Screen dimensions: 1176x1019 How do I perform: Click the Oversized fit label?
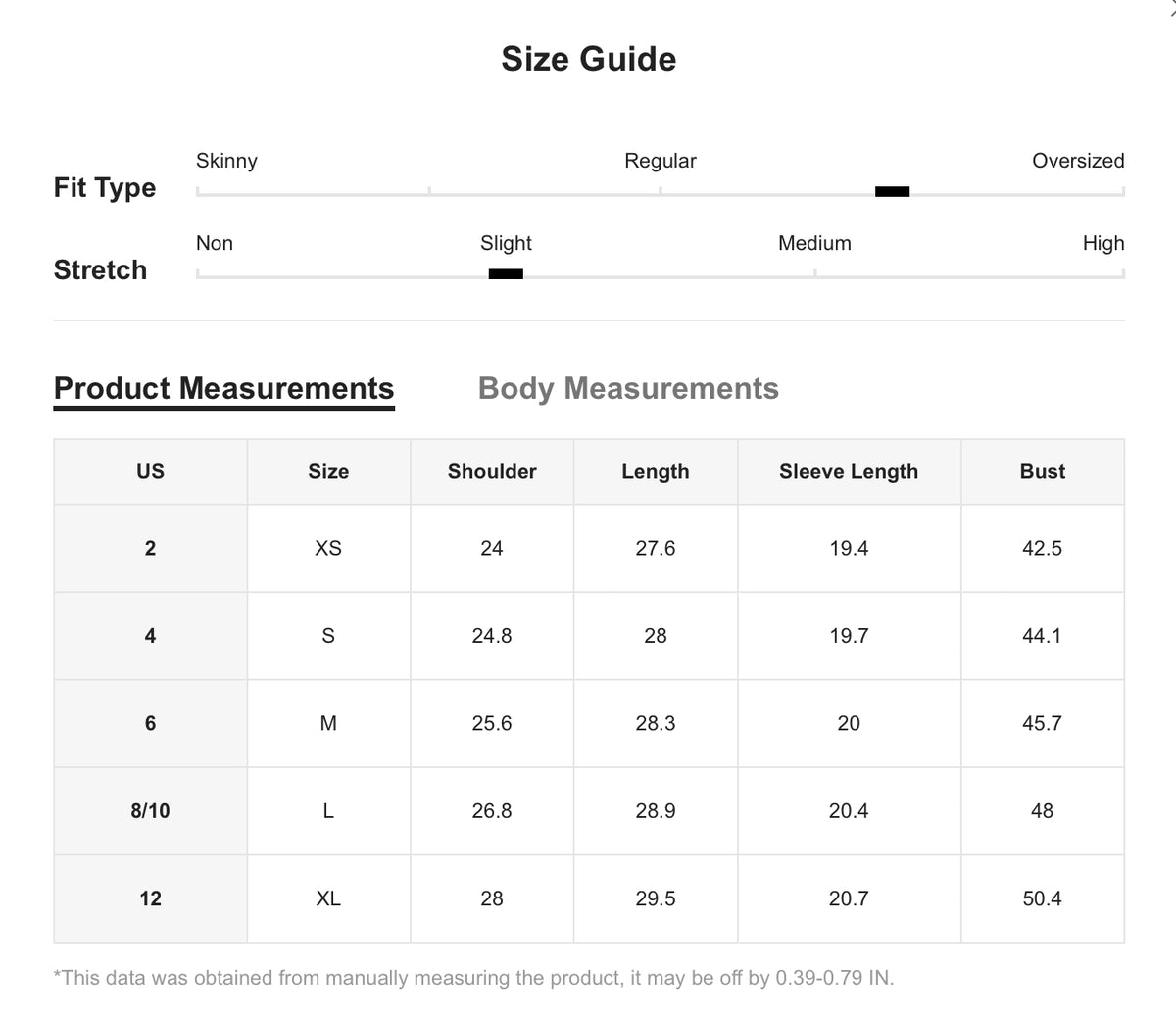(1077, 161)
